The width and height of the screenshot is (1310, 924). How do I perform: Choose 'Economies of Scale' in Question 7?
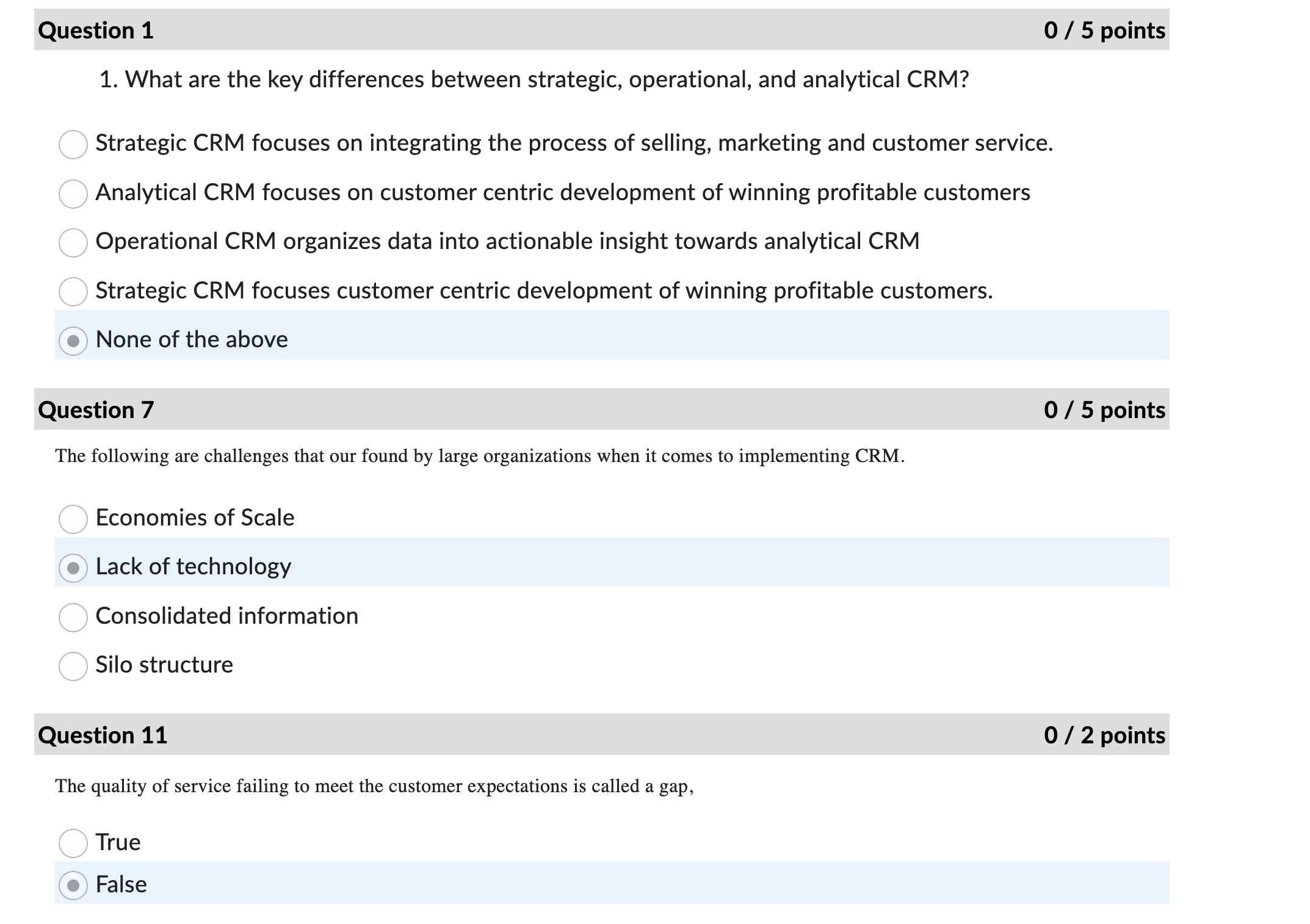tap(73, 521)
